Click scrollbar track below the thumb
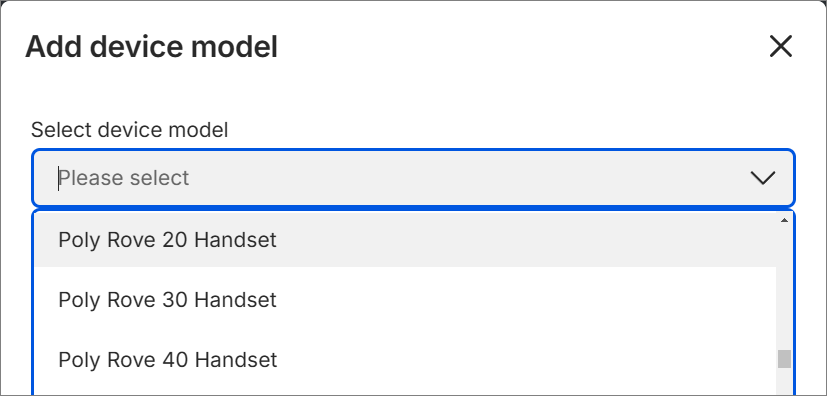 click(x=784, y=382)
